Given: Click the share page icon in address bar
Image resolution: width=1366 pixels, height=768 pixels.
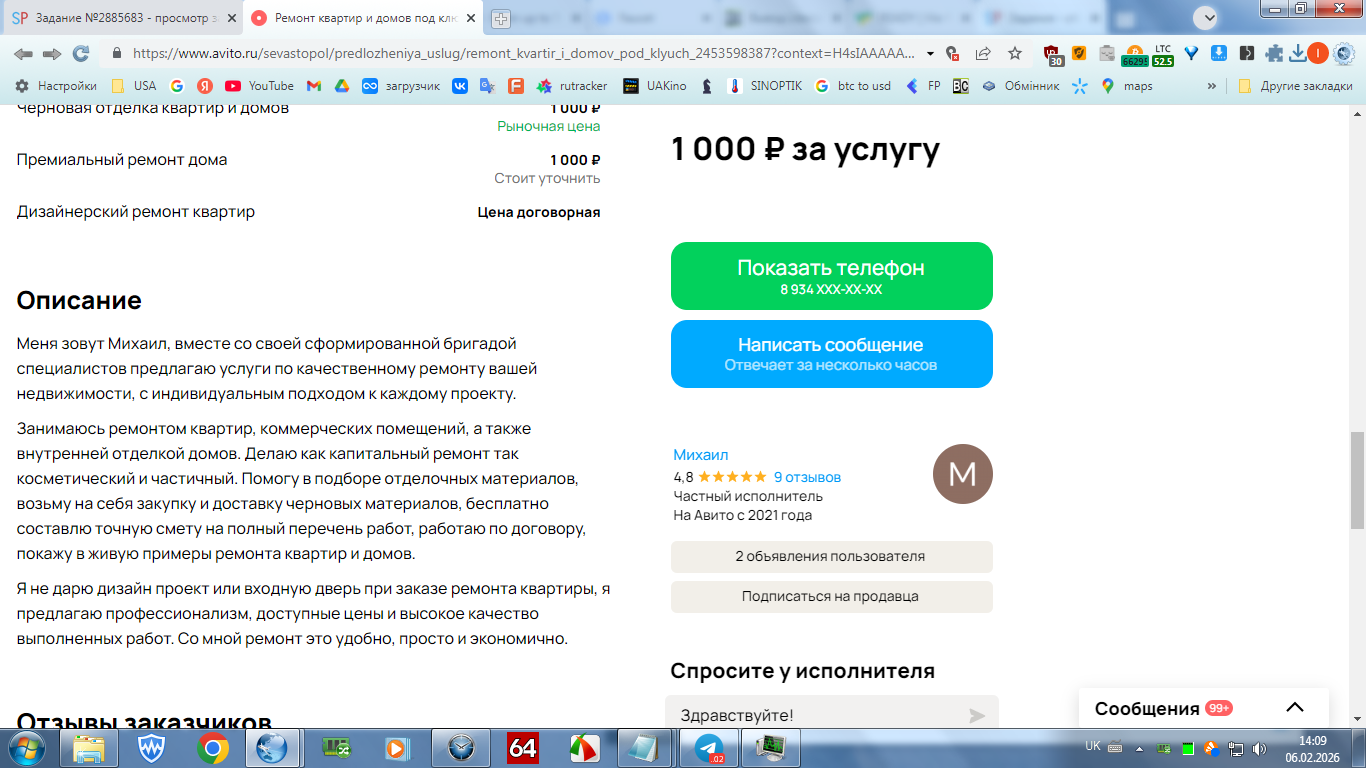Looking at the screenshot, I should coord(983,54).
